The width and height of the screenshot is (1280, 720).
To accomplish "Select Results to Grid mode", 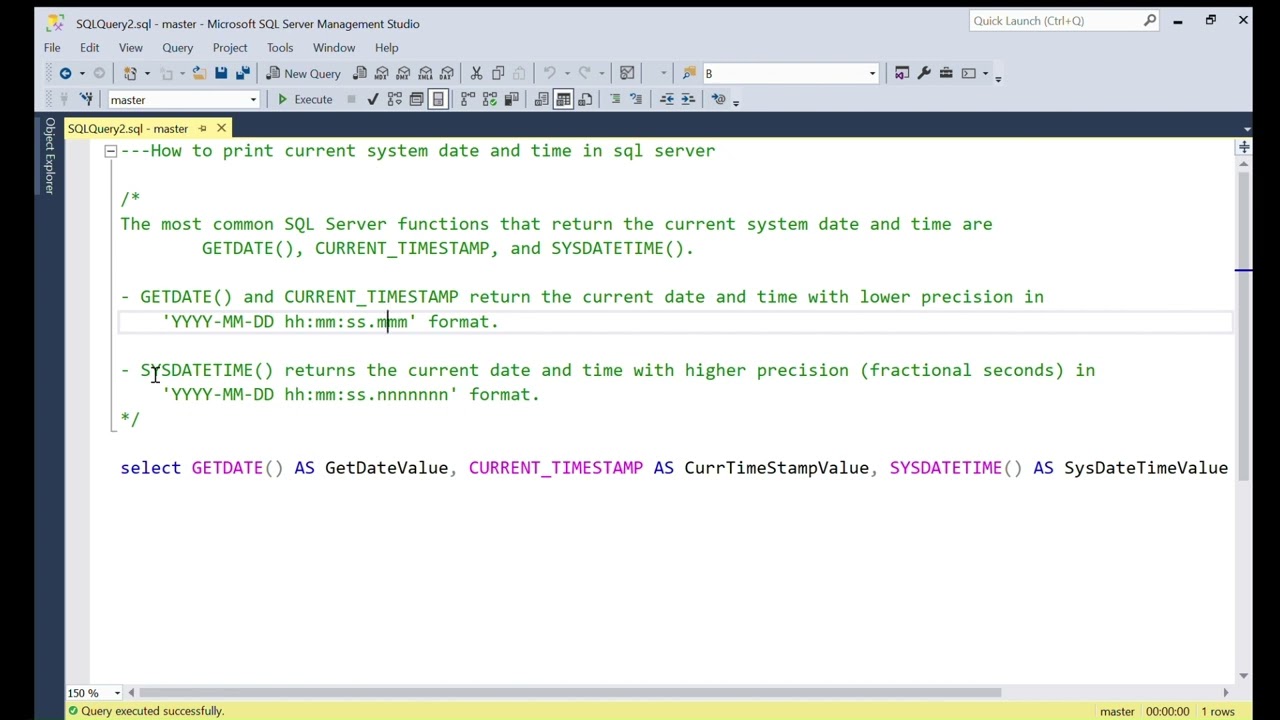I will click(x=563, y=99).
